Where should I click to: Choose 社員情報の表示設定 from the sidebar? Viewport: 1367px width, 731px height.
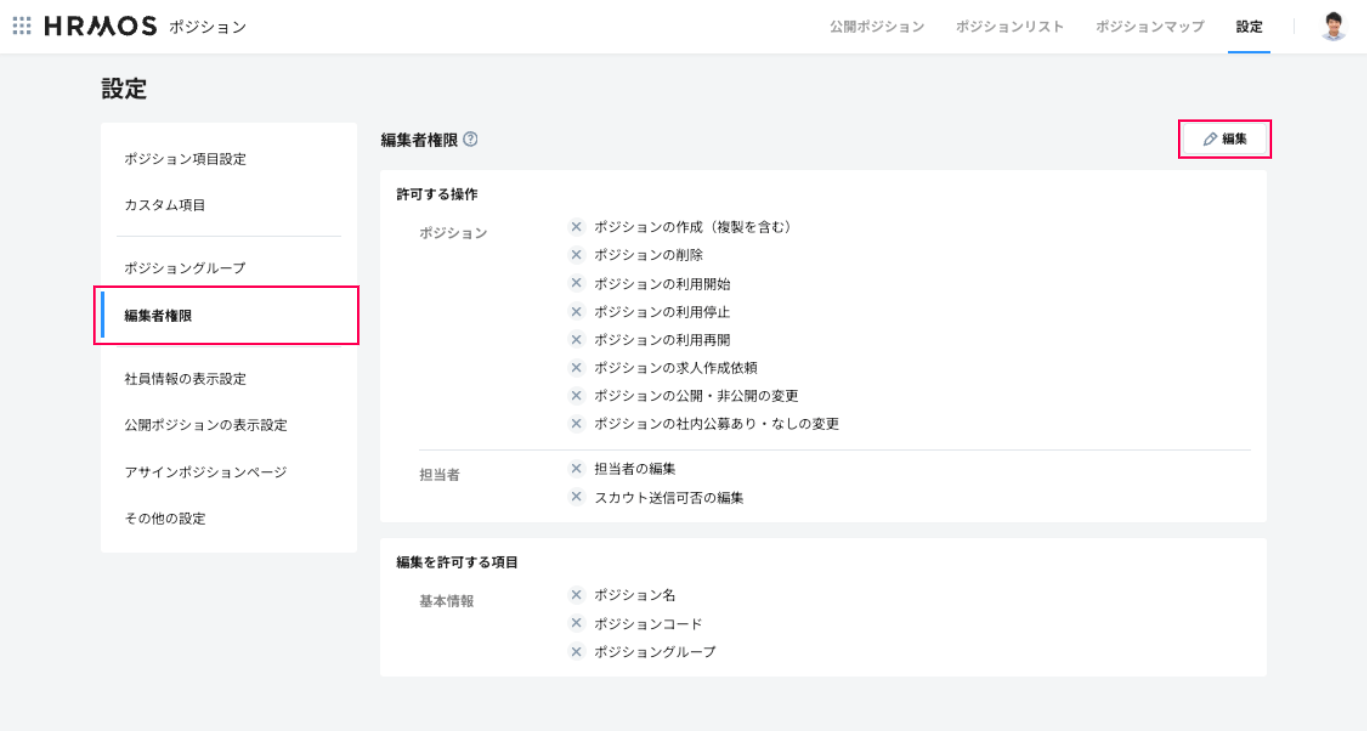point(185,379)
